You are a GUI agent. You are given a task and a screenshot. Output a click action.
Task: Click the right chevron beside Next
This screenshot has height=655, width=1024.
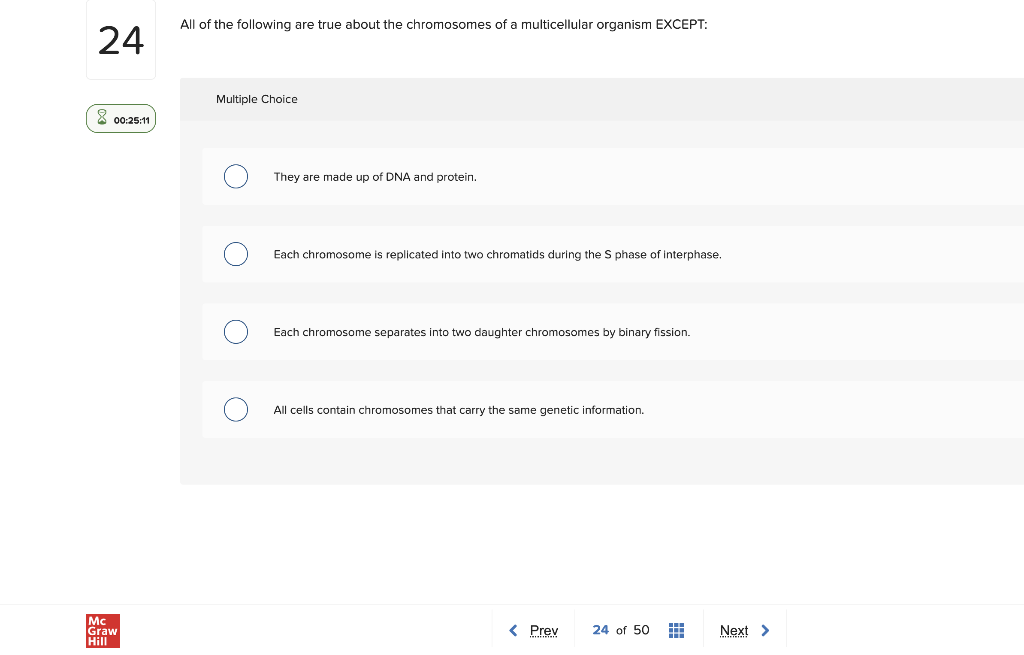pos(765,630)
